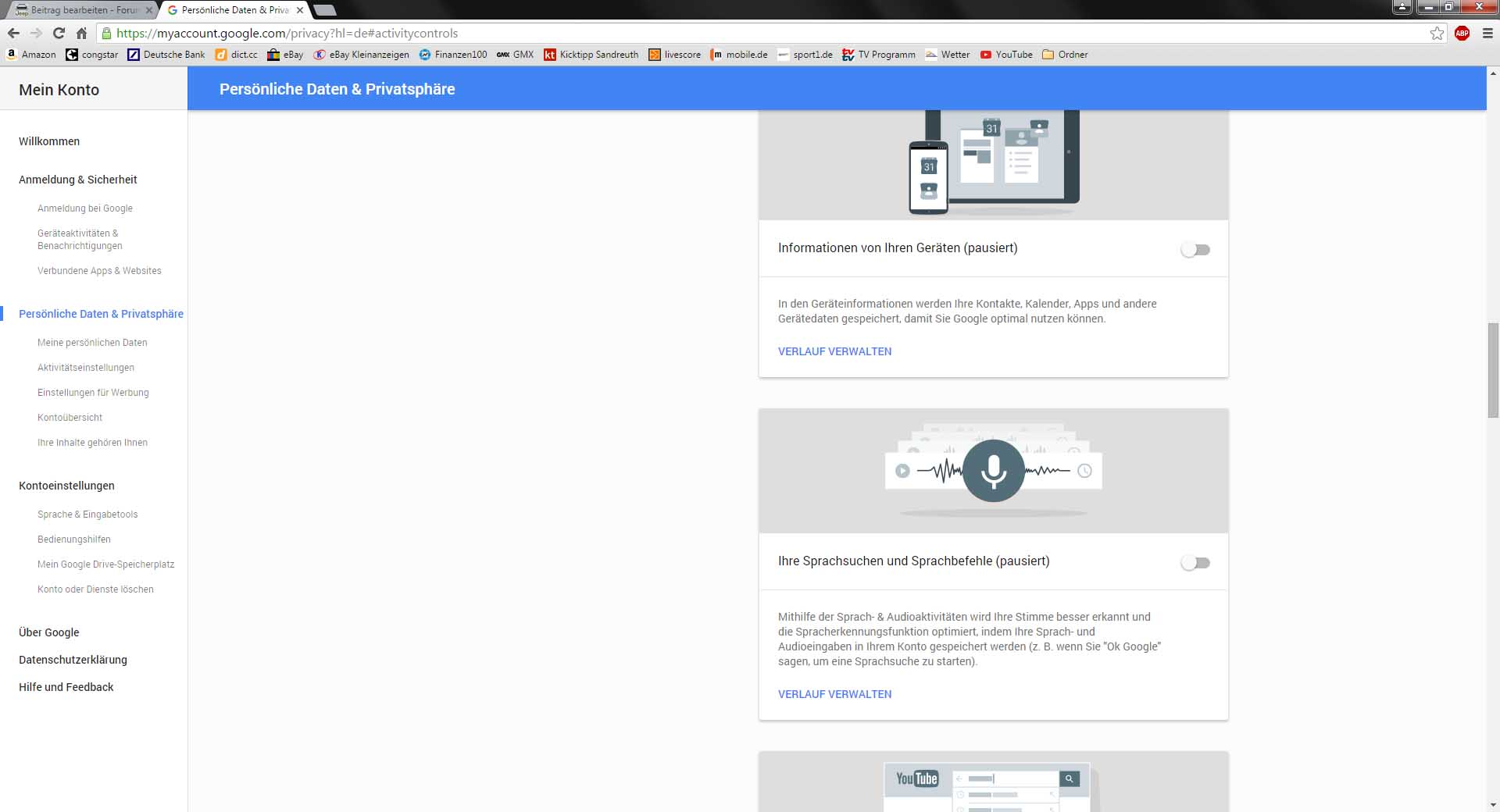The image size is (1500, 812).
Task: Enable Informationen von Ihren Geräten toggle
Action: 1195,250
